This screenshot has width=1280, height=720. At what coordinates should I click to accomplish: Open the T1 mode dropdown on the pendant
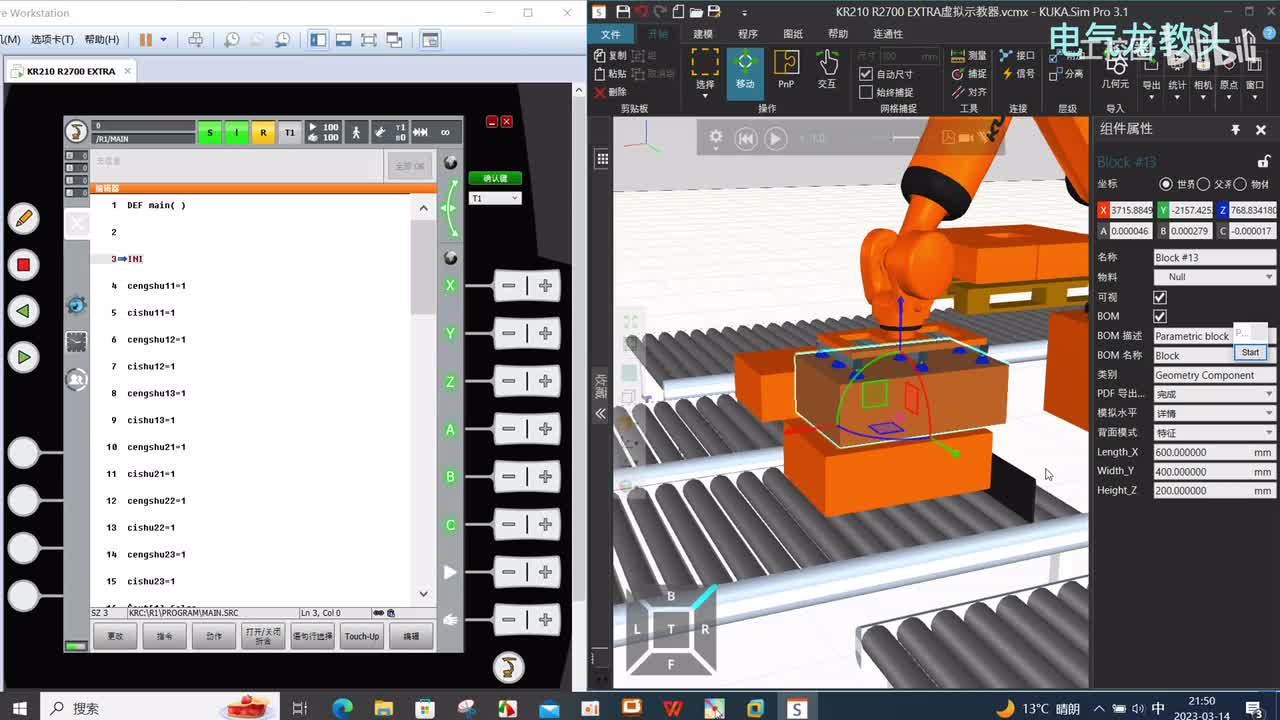coord(495,198)
